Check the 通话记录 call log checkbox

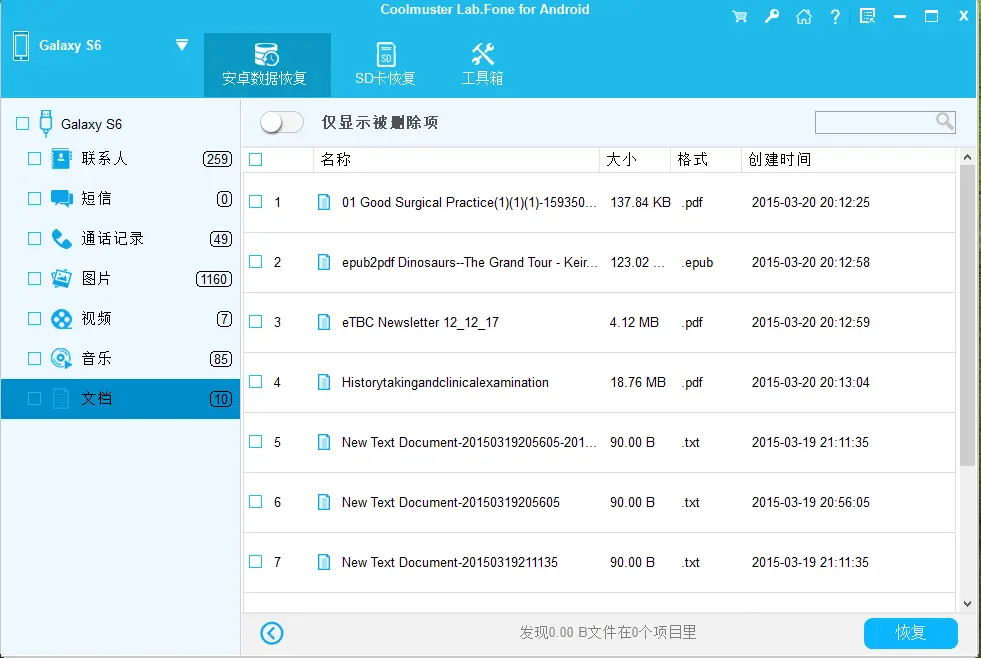pos(34,238)
